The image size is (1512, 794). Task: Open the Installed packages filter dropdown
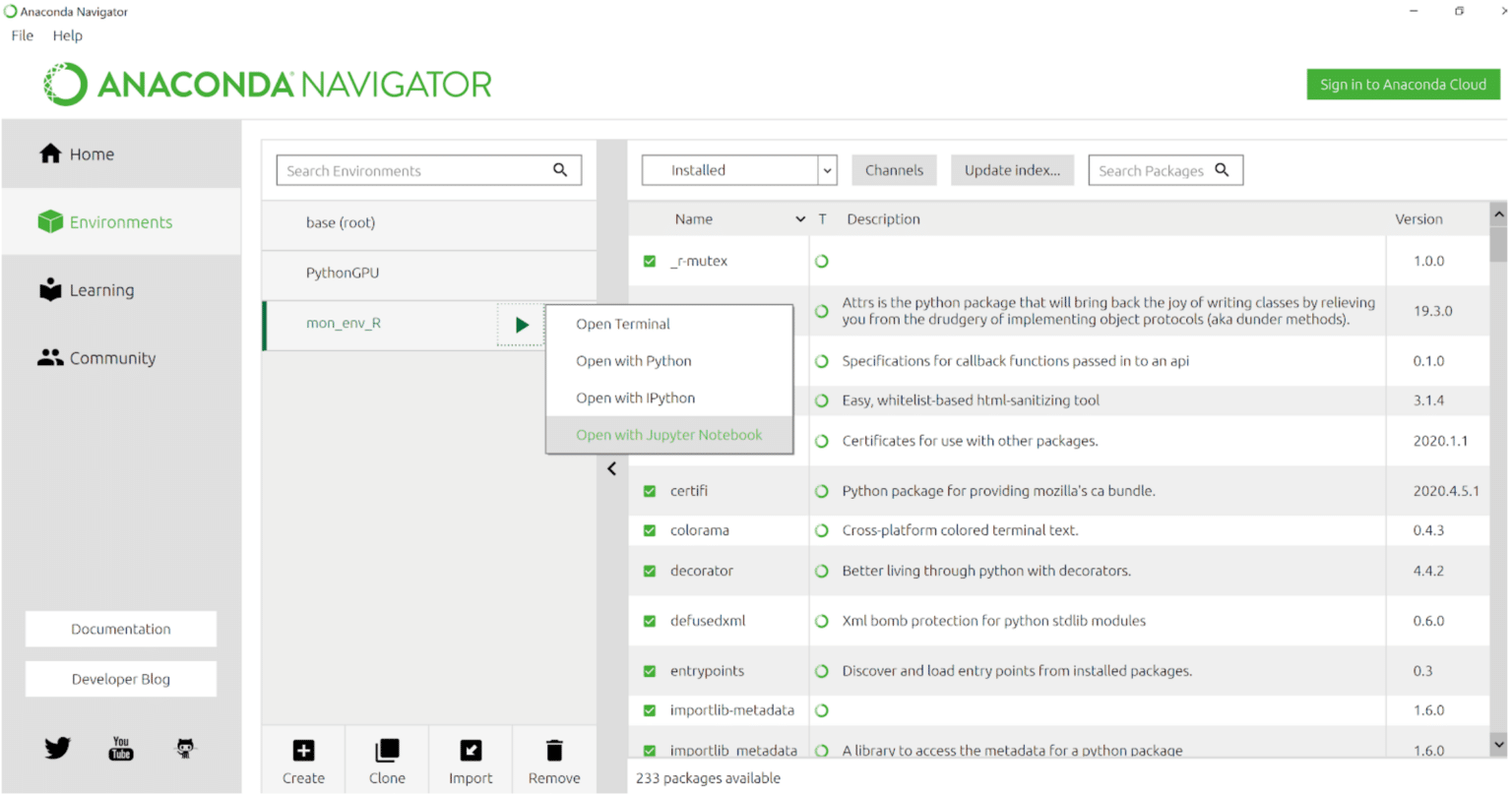[738, 169]
